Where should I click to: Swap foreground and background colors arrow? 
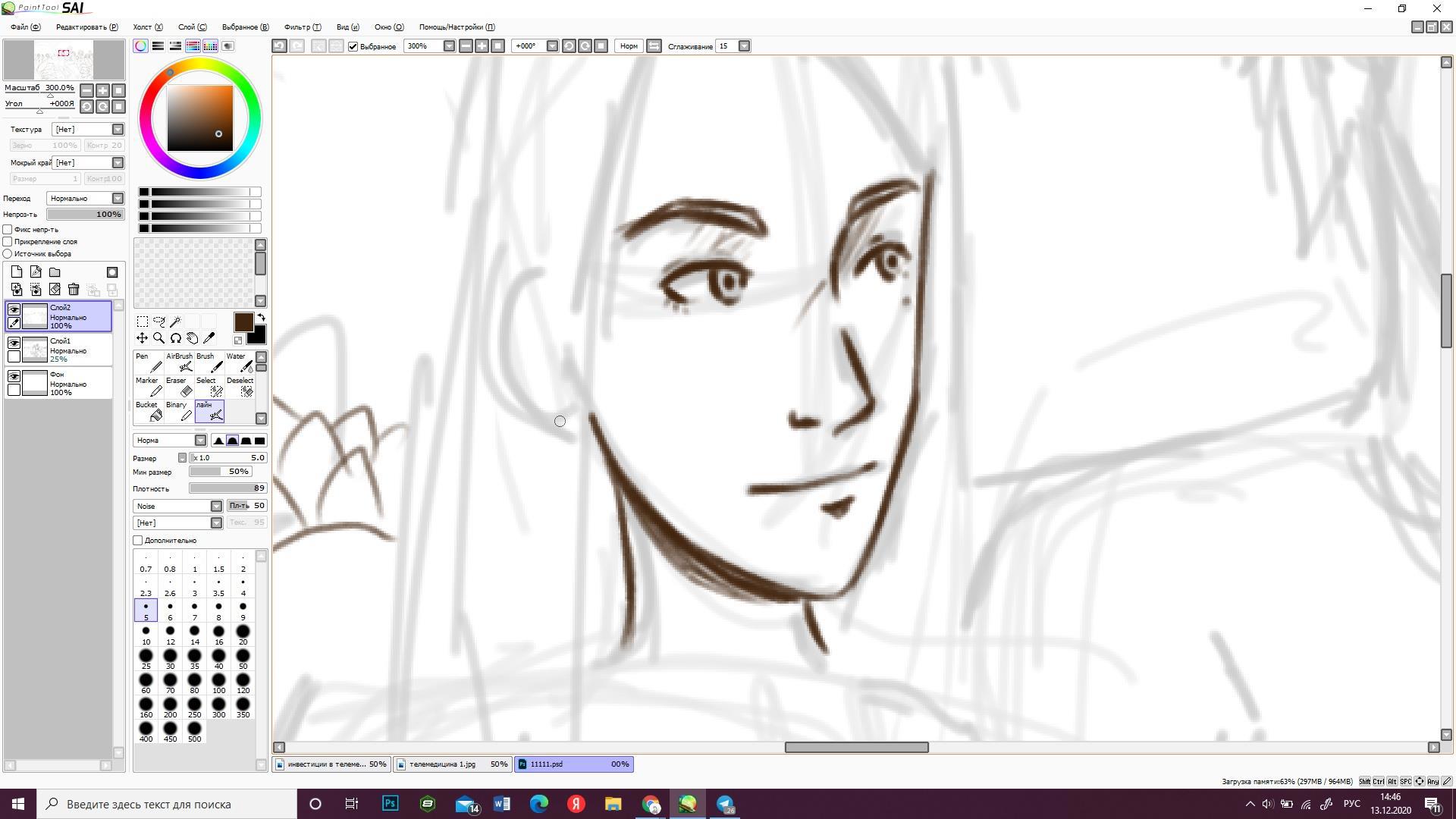pos(261,318)
